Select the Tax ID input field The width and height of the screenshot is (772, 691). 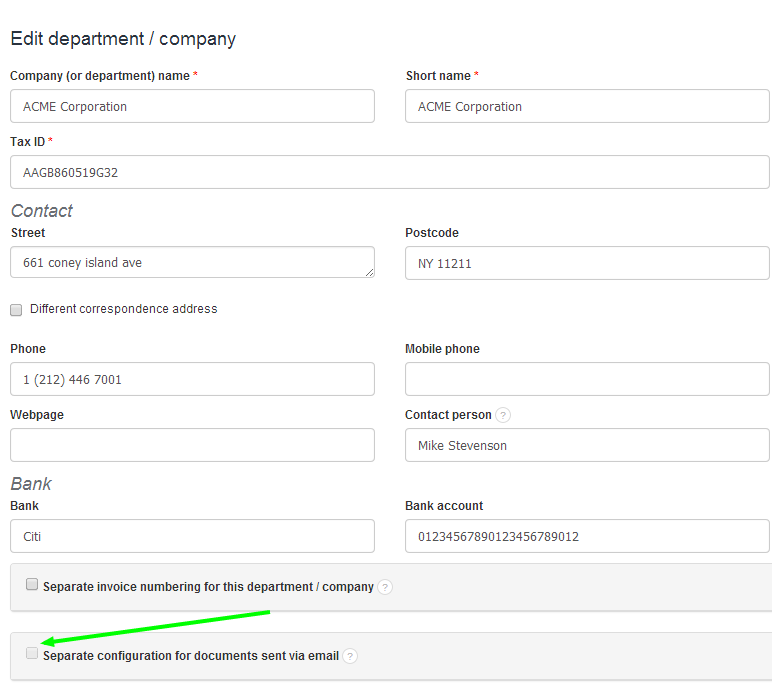[x=390, y=172]
